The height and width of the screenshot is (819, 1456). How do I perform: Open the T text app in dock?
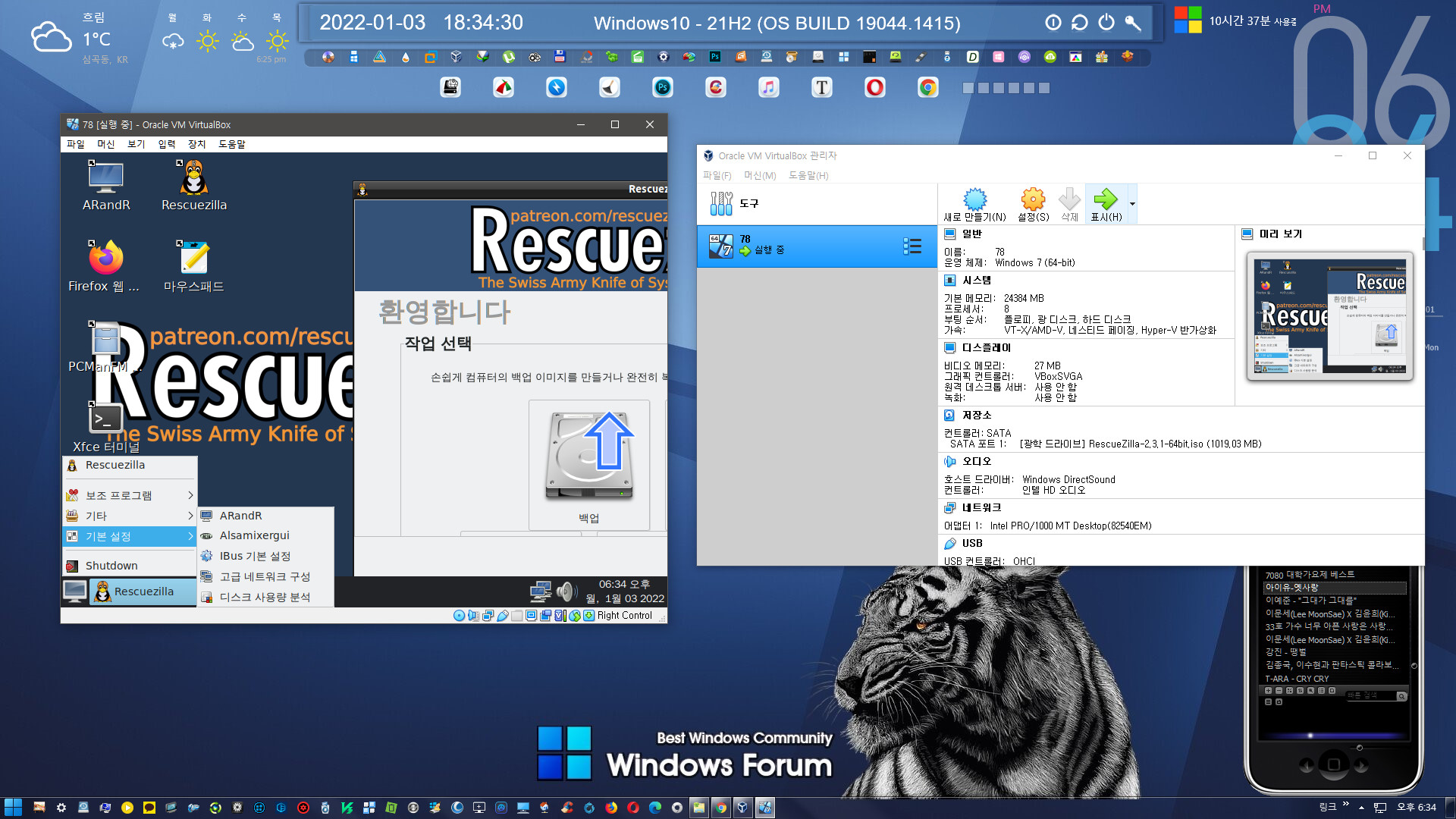(x=822, y=88)
